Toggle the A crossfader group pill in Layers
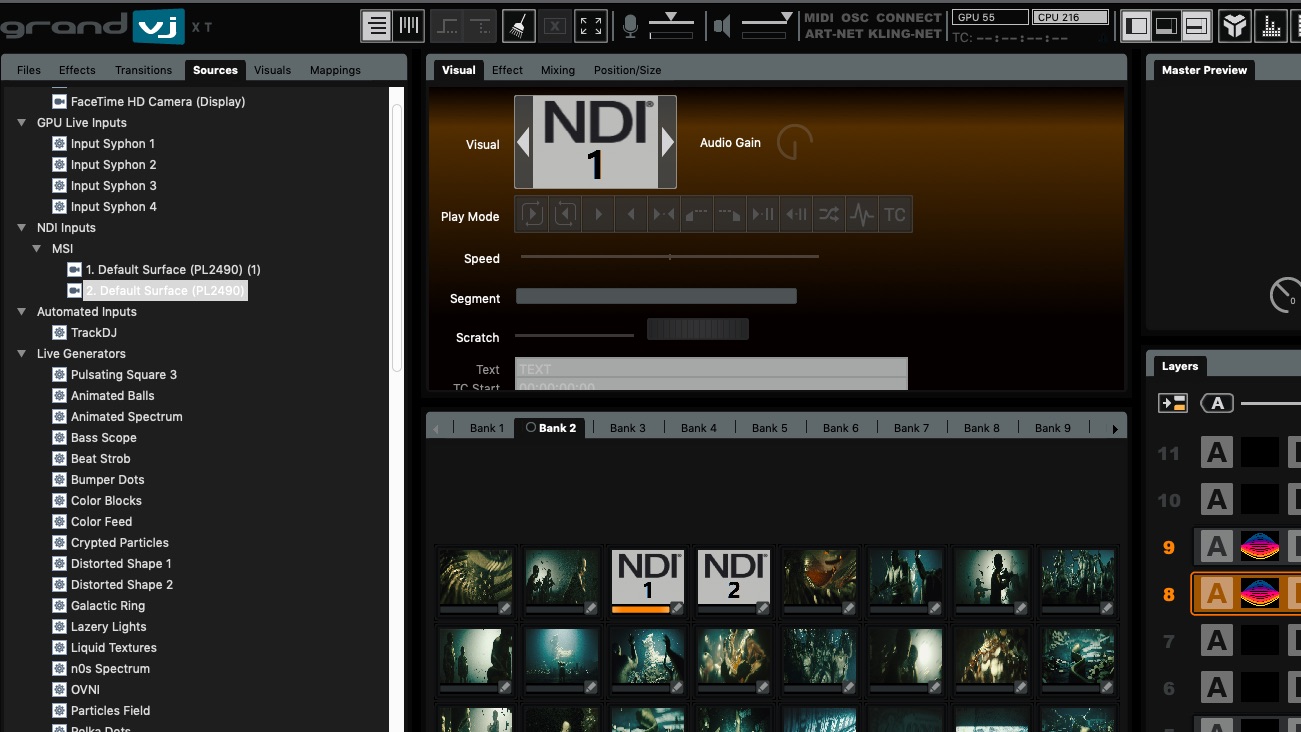The height and width of the screenshot is (732, 1301). (x=1217, y=403)
